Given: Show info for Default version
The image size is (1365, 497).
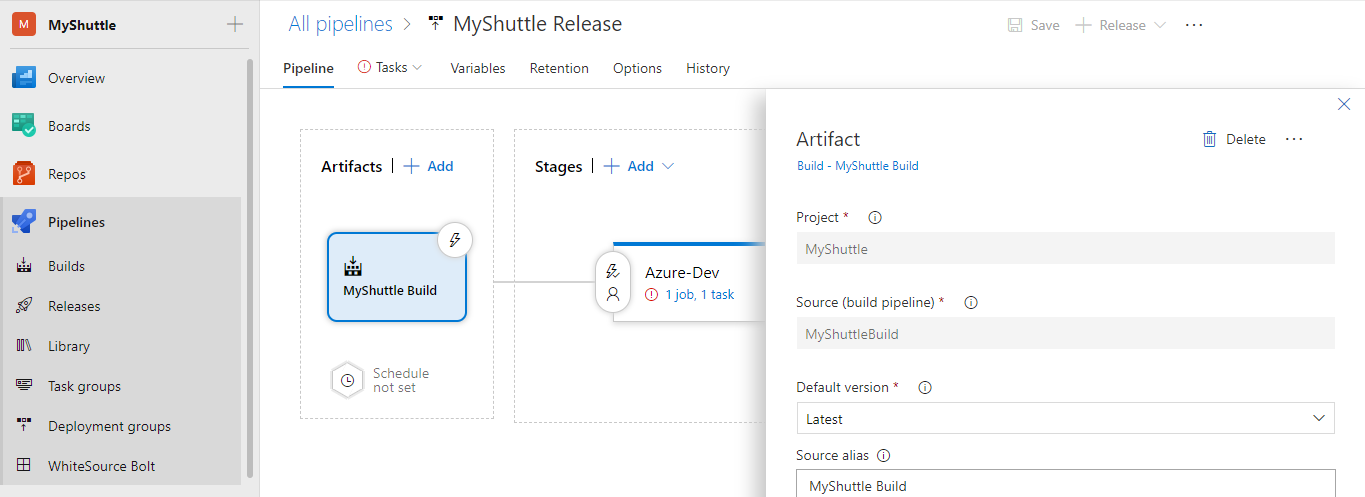Looking at the screenshot, I should 925,387.
